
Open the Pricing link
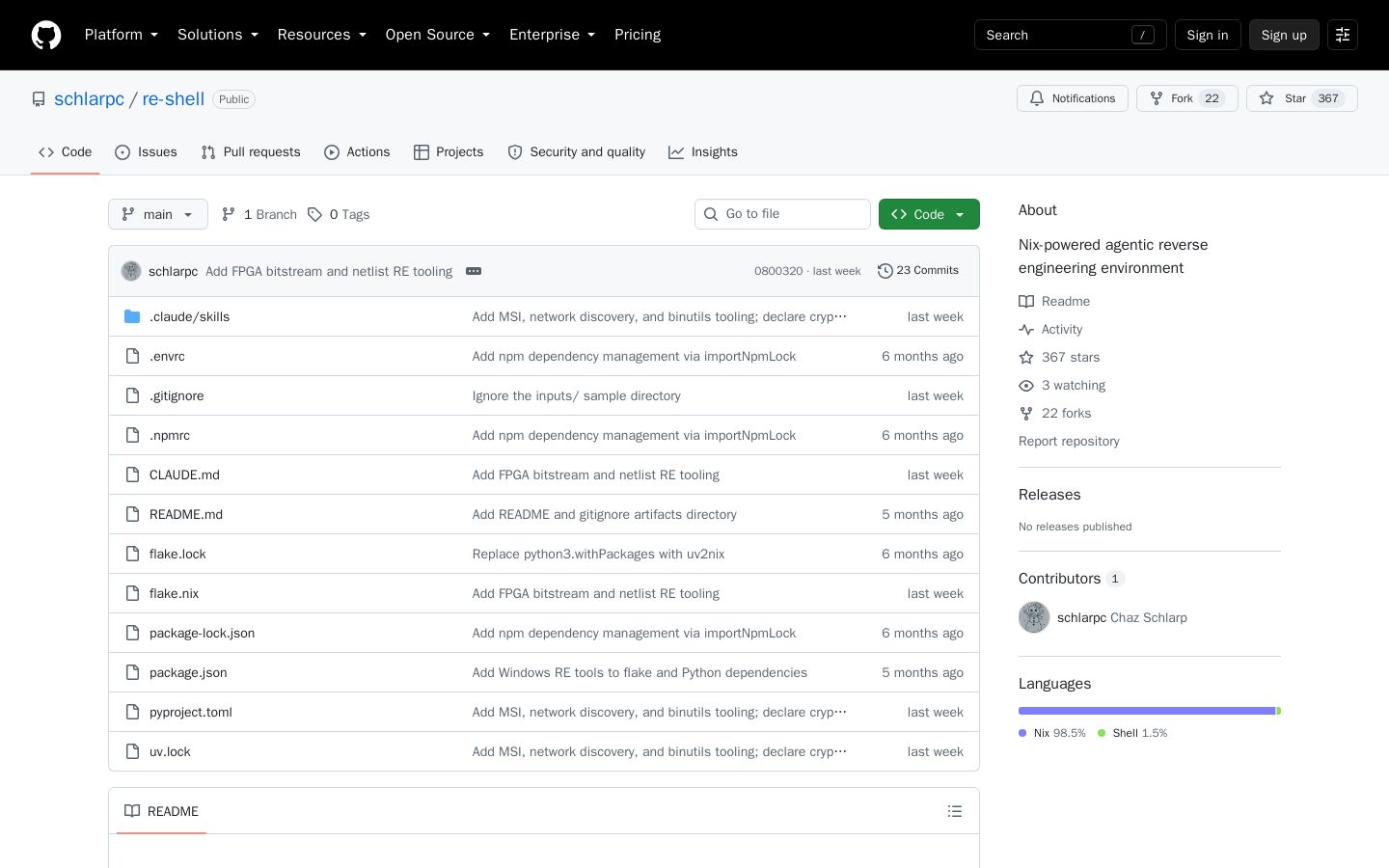click(638, 35)
